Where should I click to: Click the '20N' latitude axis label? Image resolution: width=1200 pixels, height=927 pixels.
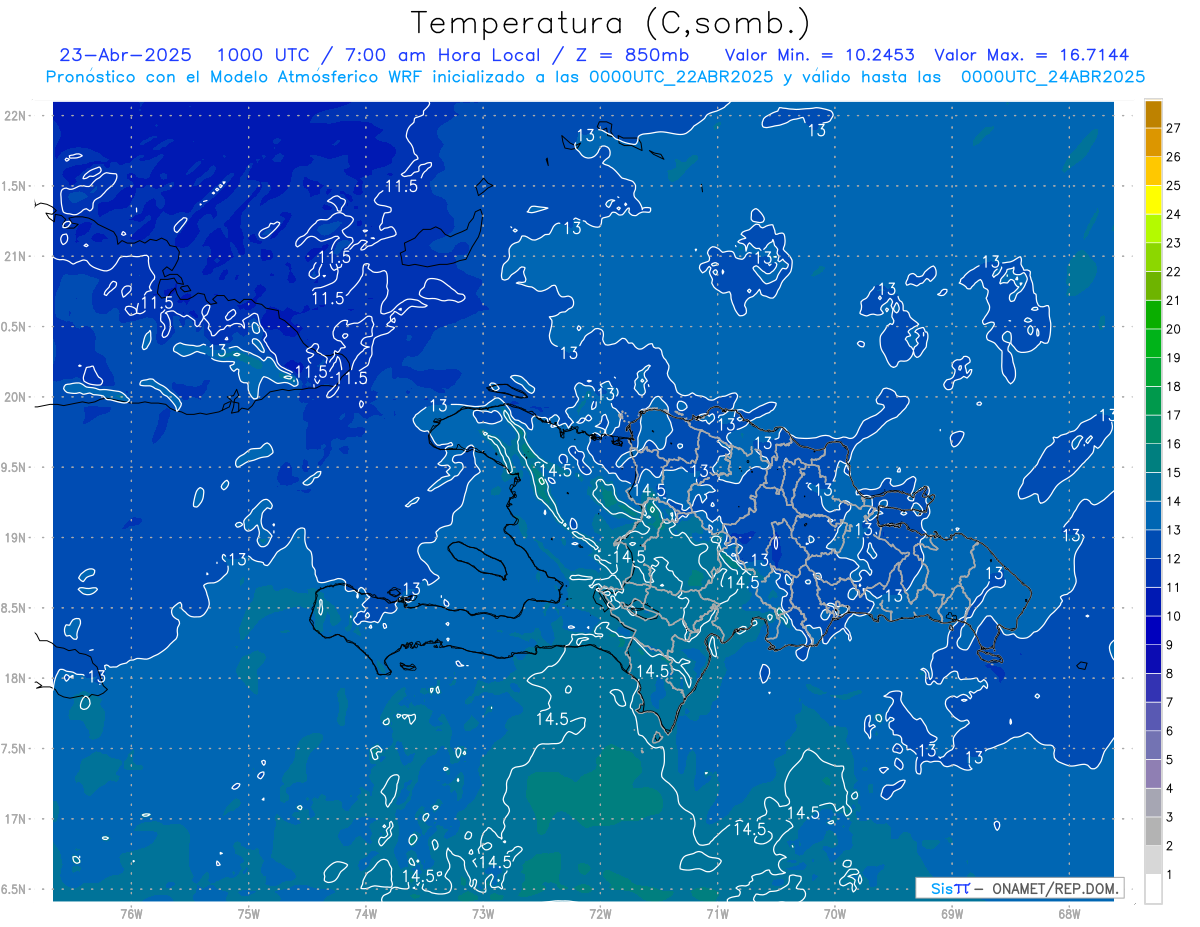(15, 397)
